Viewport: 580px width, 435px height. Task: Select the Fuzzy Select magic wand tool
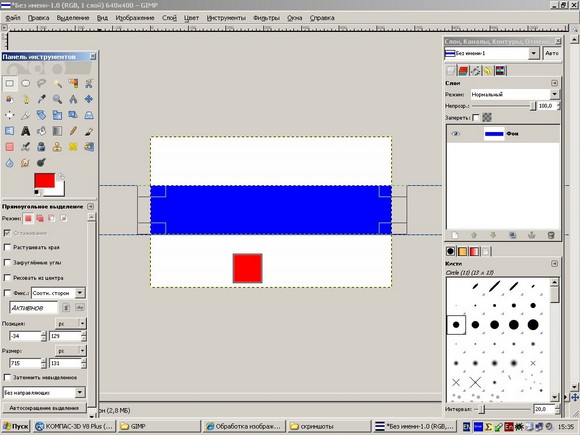pyautogui.click(x=57, y=83)
